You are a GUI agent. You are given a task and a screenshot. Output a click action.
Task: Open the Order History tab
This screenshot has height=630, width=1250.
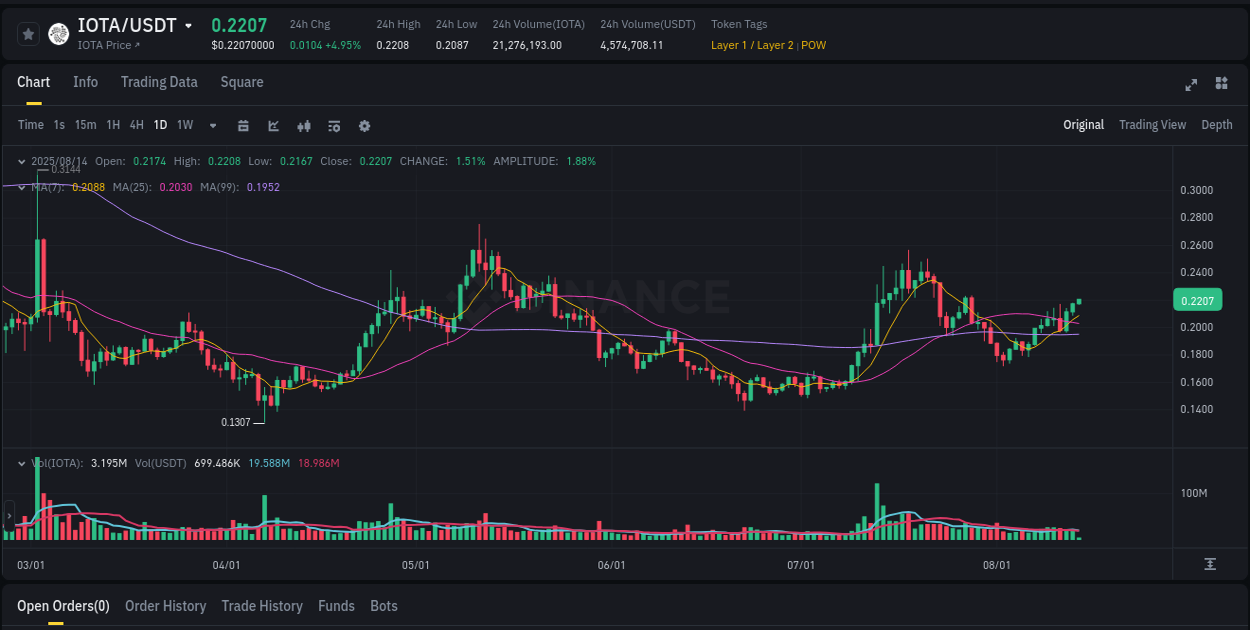[165, 606]
